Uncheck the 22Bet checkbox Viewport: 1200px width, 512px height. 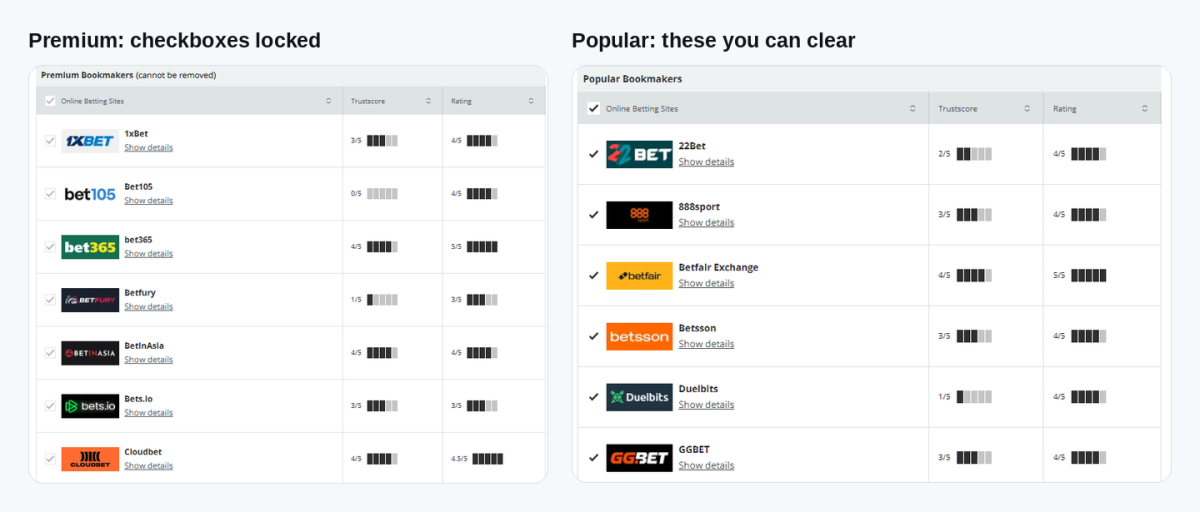click(594, 154)
